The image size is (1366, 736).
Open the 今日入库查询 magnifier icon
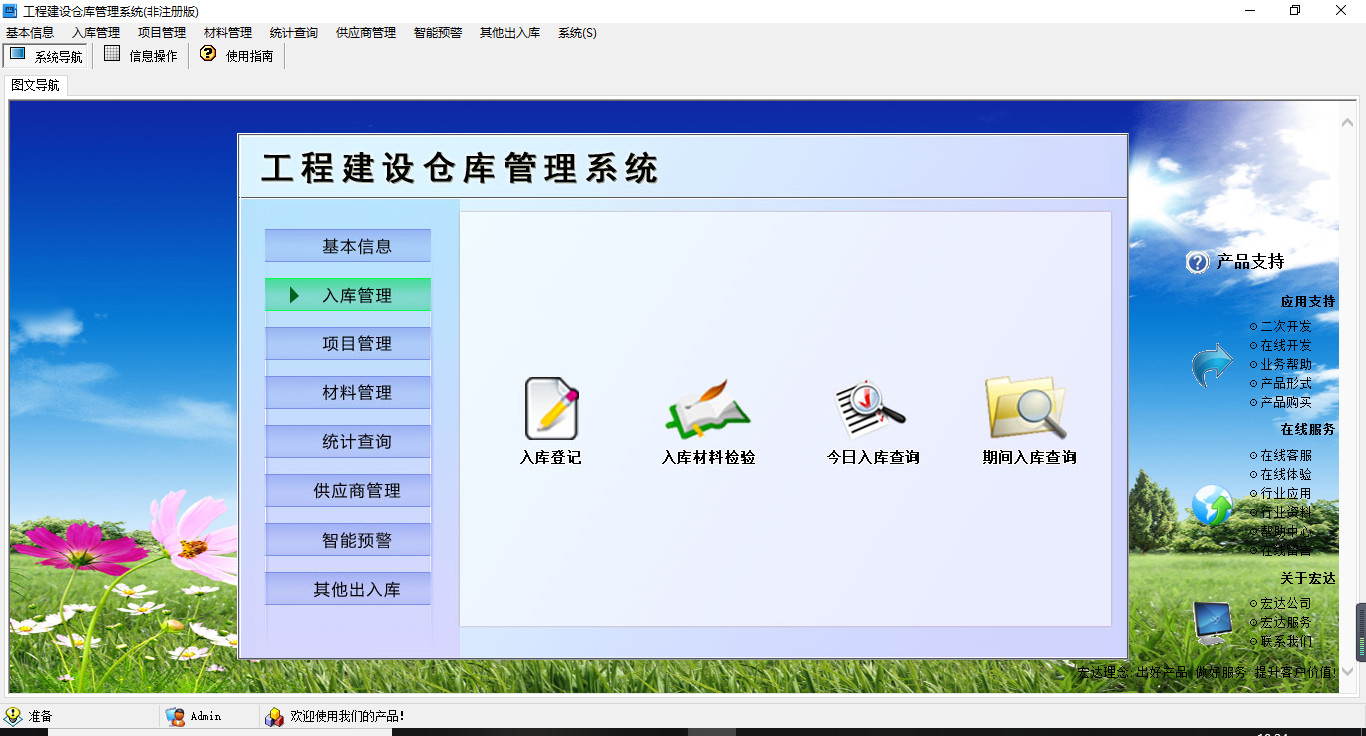[x=871, y=408]
